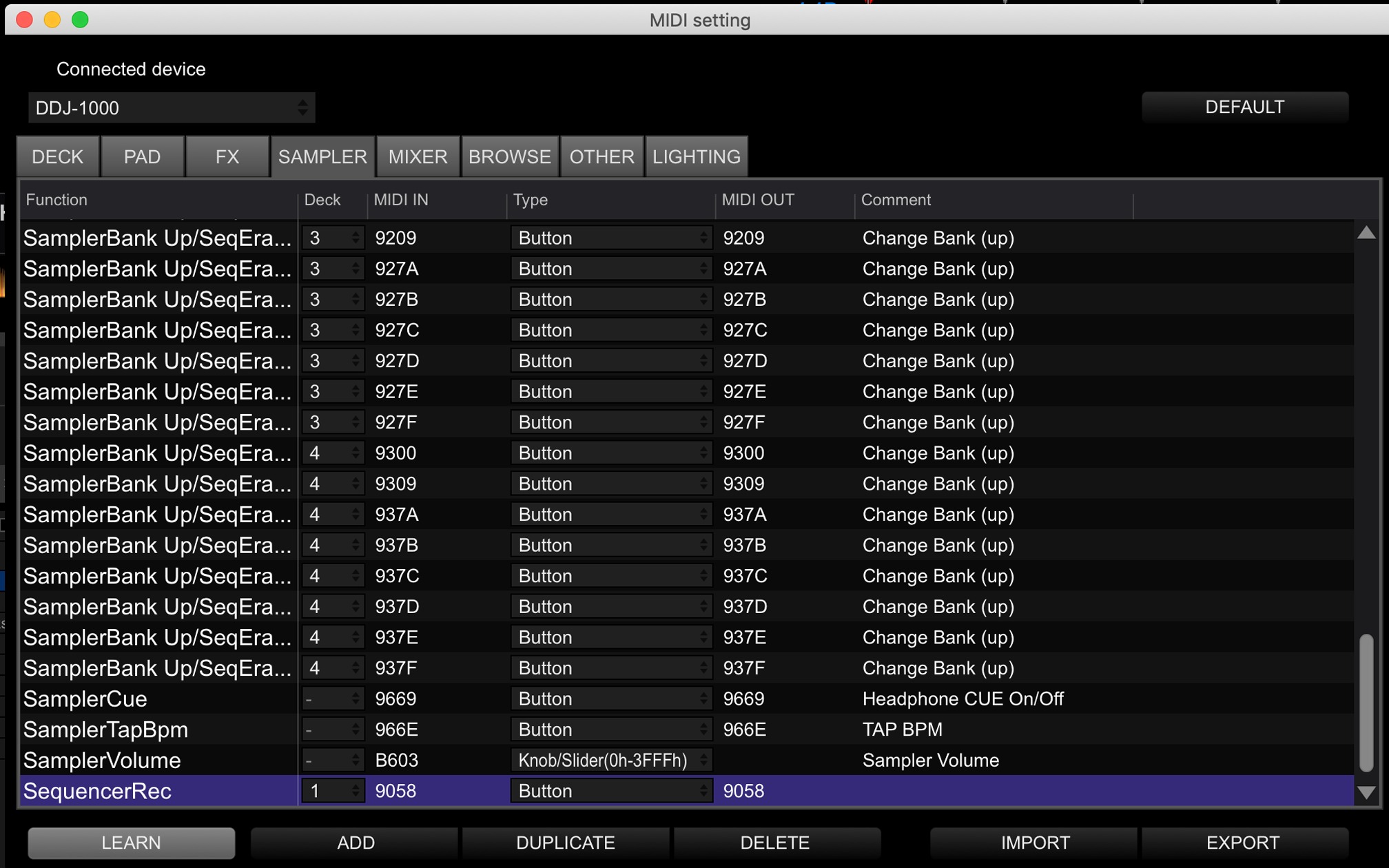Close the MIDI setting window

tap(25, 19)
